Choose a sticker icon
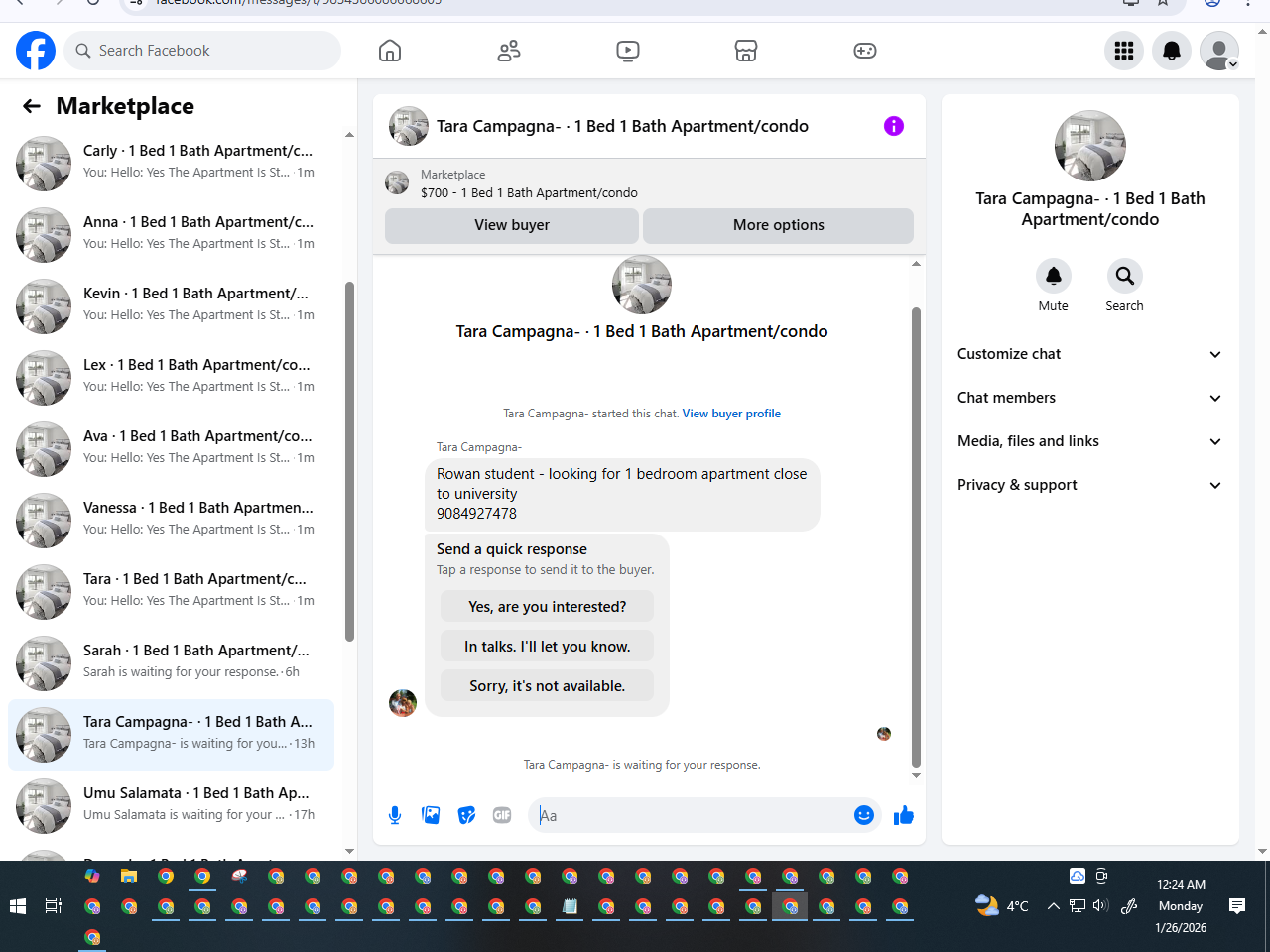The height and width of the screenshot is (952, 1270). (466, 815)
